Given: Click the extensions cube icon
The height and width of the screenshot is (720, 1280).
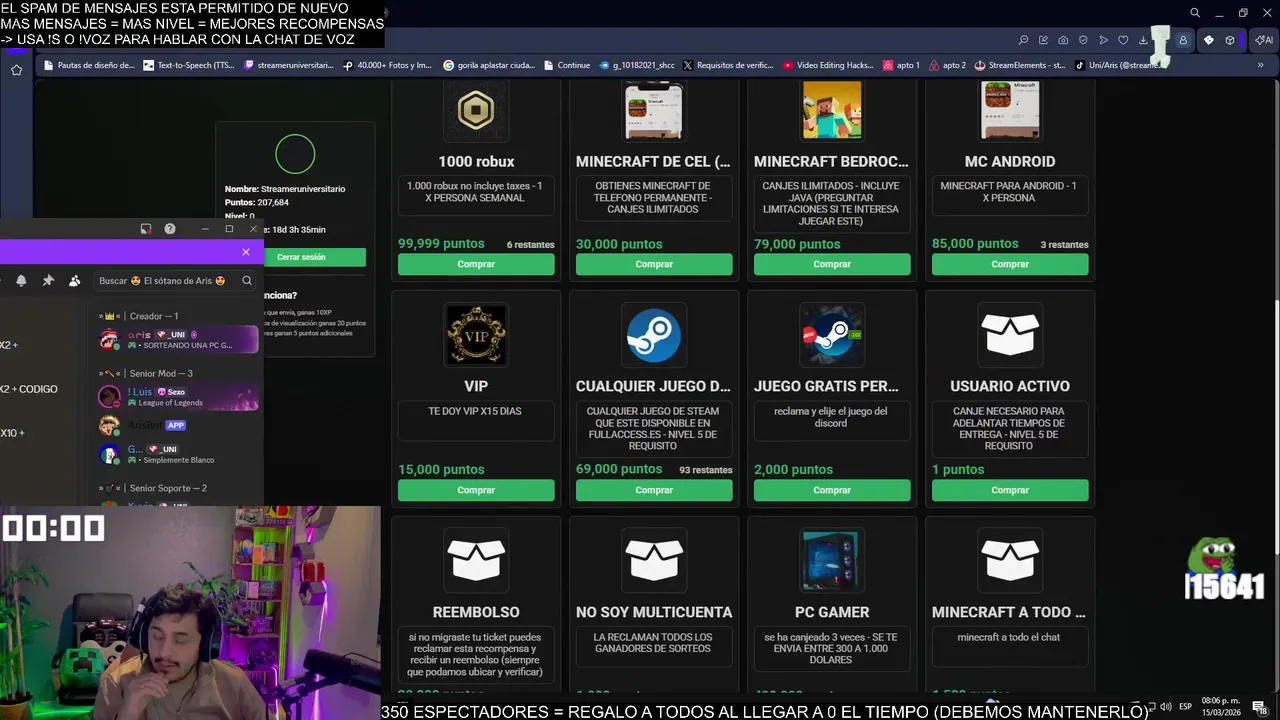Looking at the screenshot, I should [1230, 40].
